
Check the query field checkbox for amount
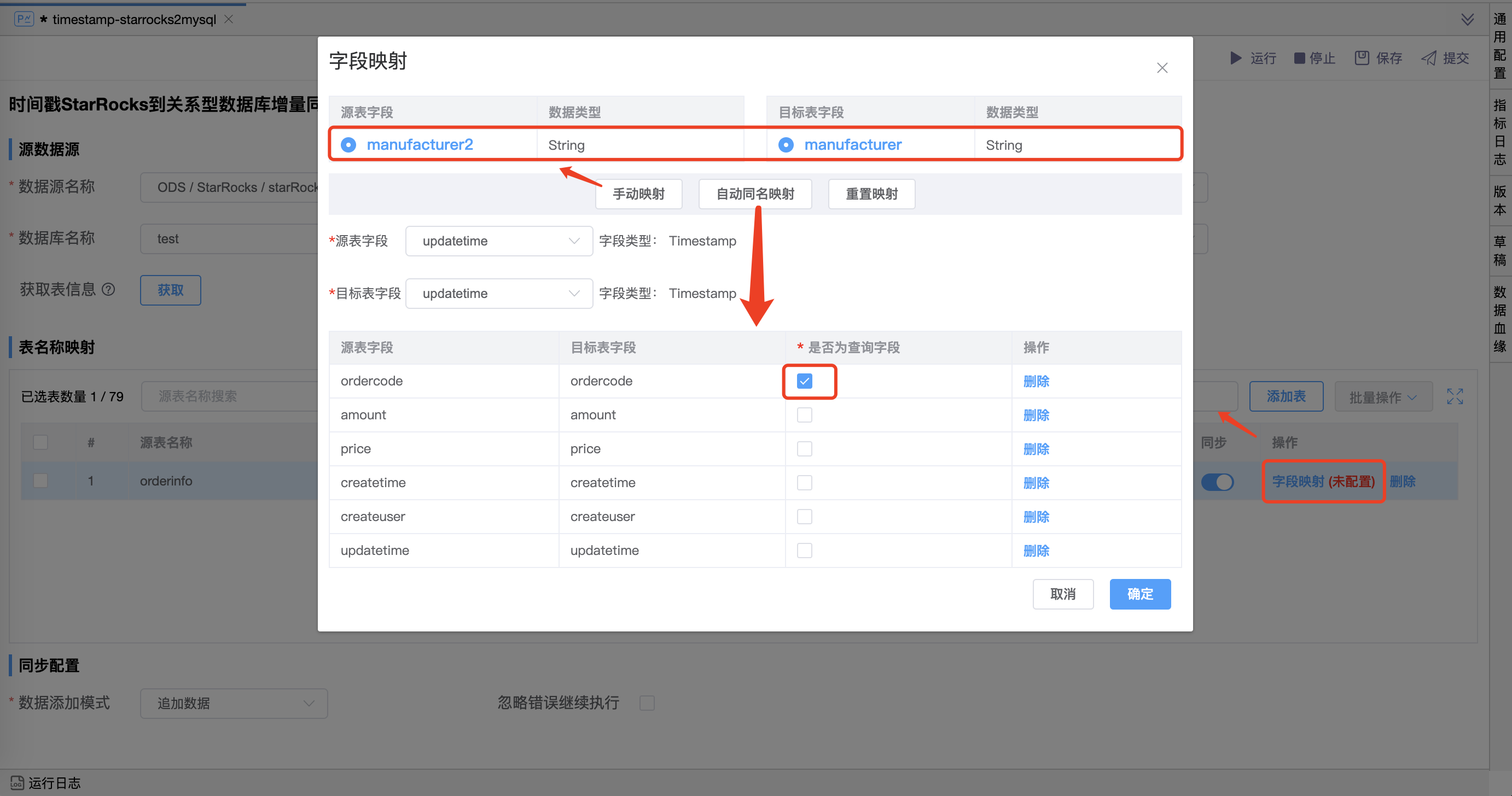tap(804, 415)
